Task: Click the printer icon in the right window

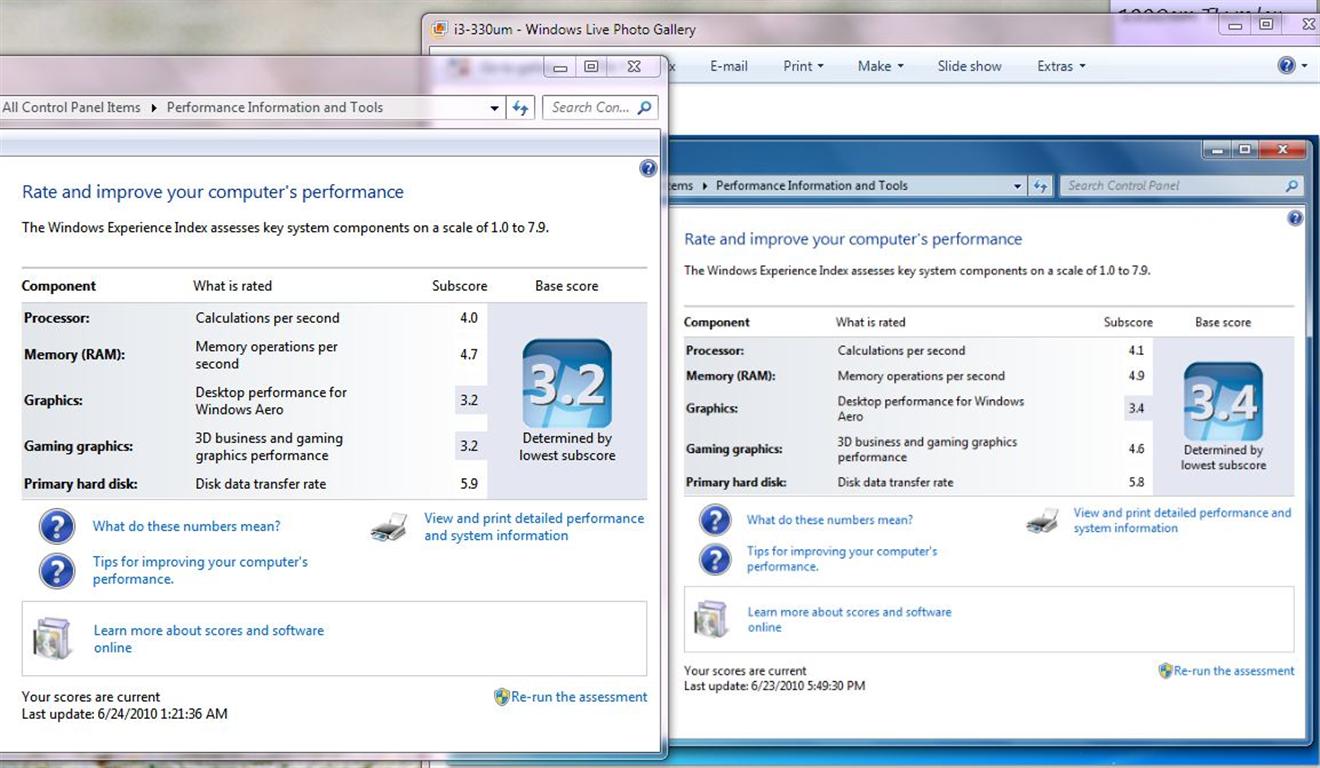Action: [1042, 521]
